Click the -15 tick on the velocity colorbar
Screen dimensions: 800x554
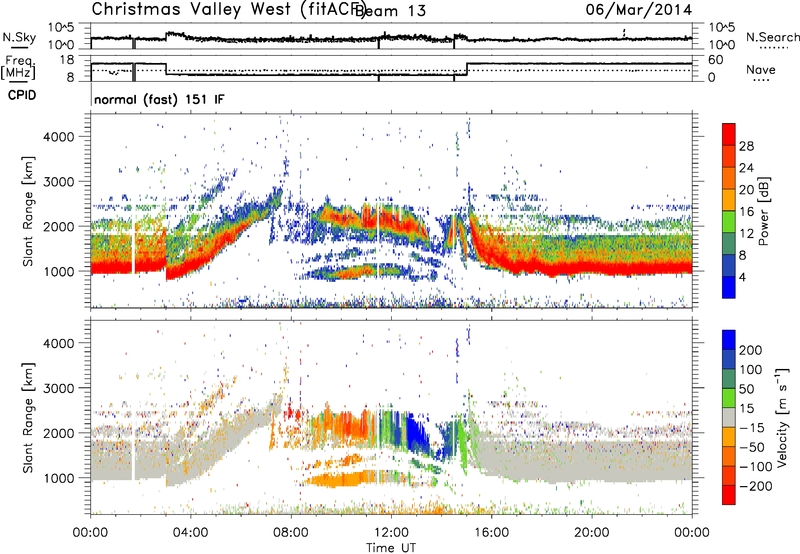click(752, 429)
